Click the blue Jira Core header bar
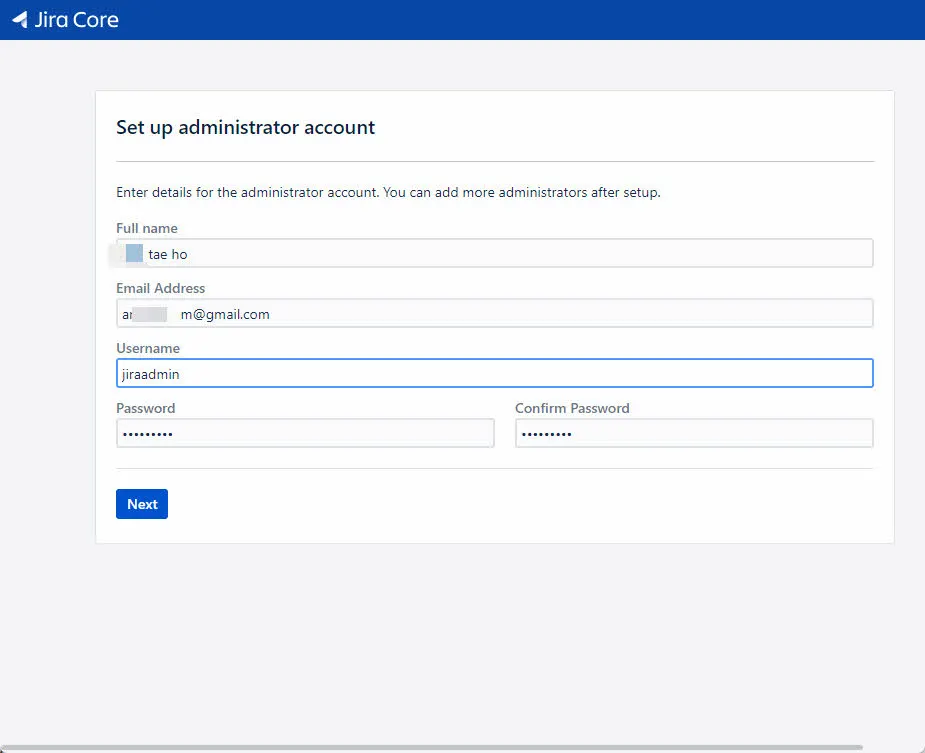Viewport: 925px width, 753px height. click(x=460, y=19)
